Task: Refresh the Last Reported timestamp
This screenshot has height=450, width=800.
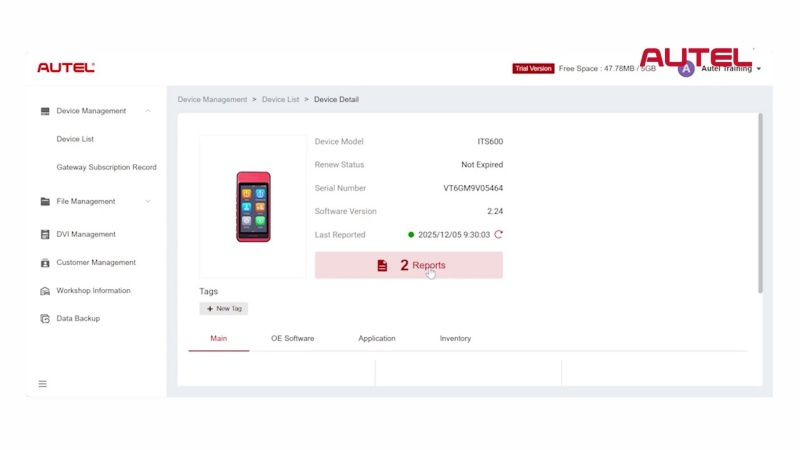Action: [x=498, y=235]
